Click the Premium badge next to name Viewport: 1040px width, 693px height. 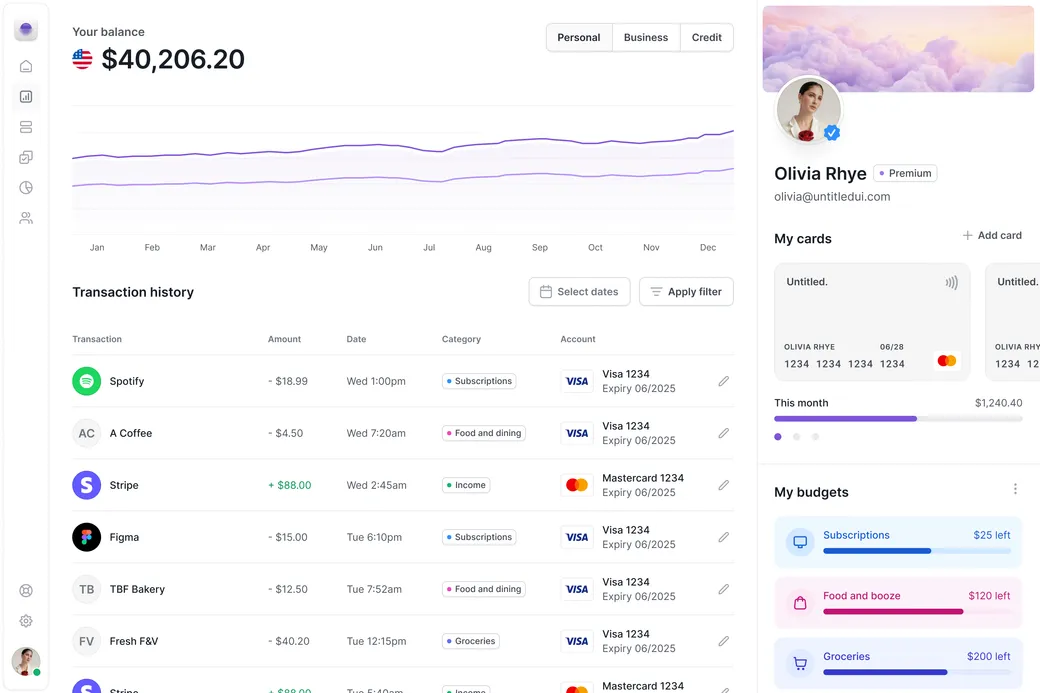905,173
